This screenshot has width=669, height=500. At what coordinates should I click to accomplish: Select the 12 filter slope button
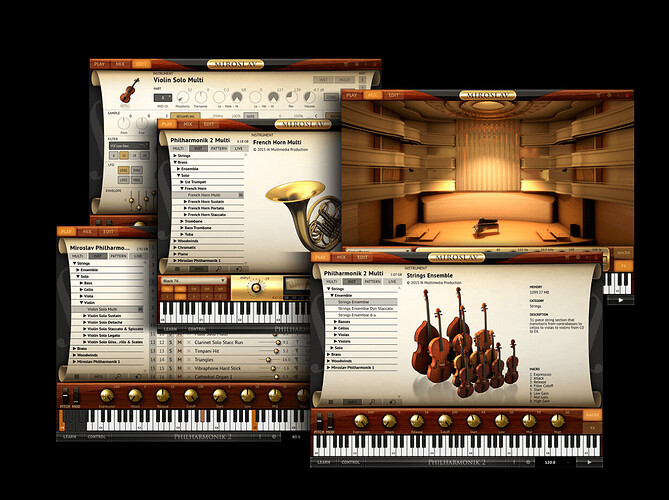coord(124,156)
